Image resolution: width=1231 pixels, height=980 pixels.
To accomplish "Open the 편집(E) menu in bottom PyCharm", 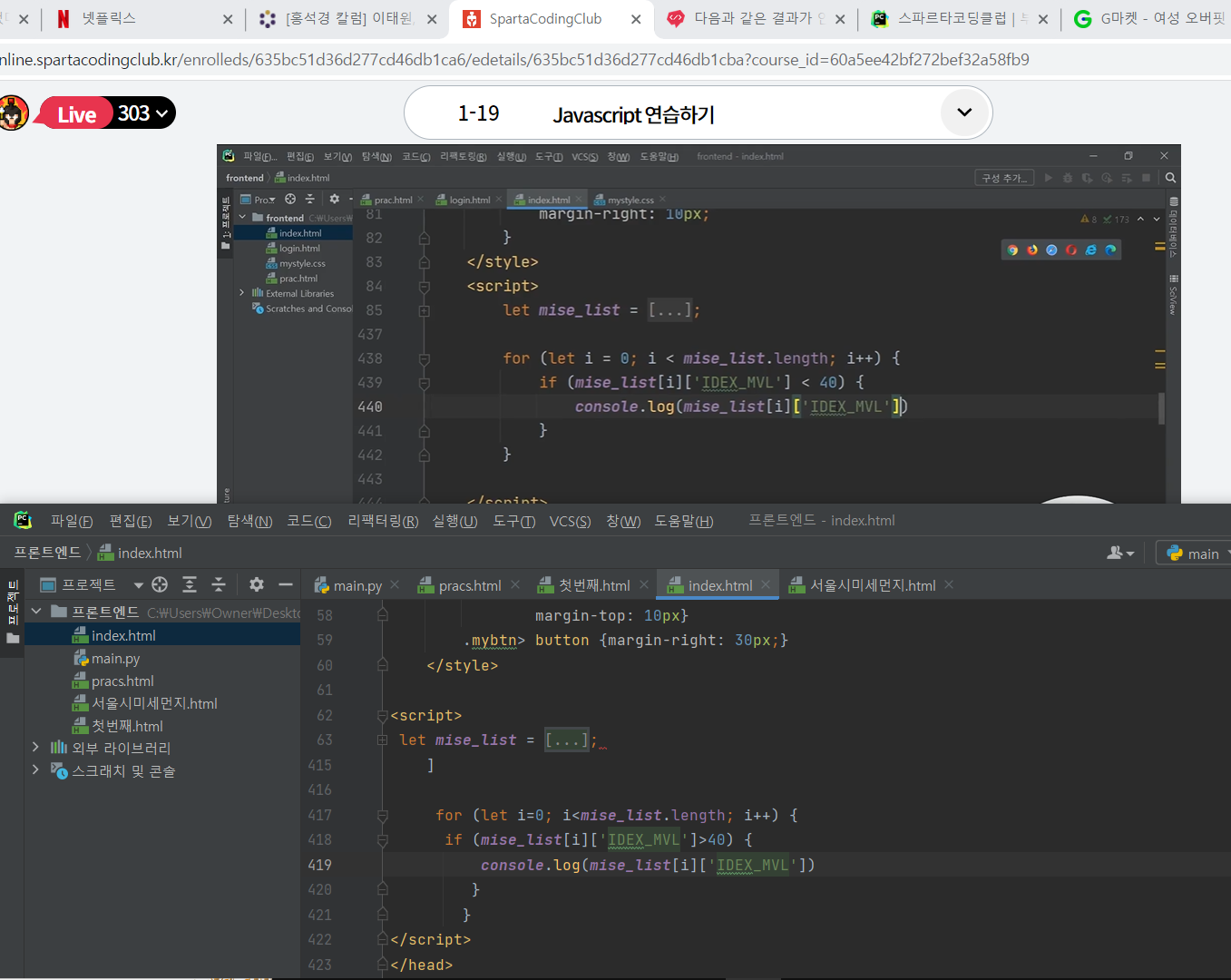I will point(131,521).
